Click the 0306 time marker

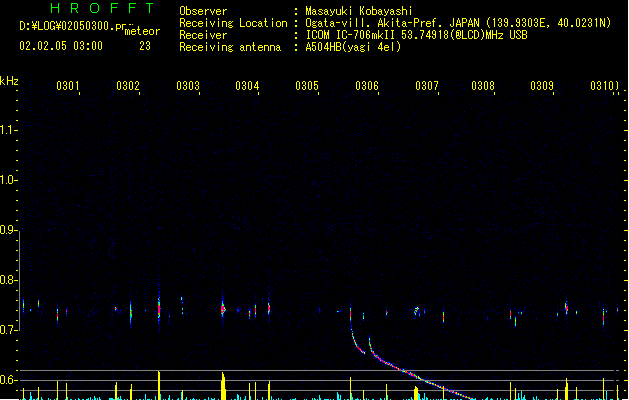click(367, 86)
